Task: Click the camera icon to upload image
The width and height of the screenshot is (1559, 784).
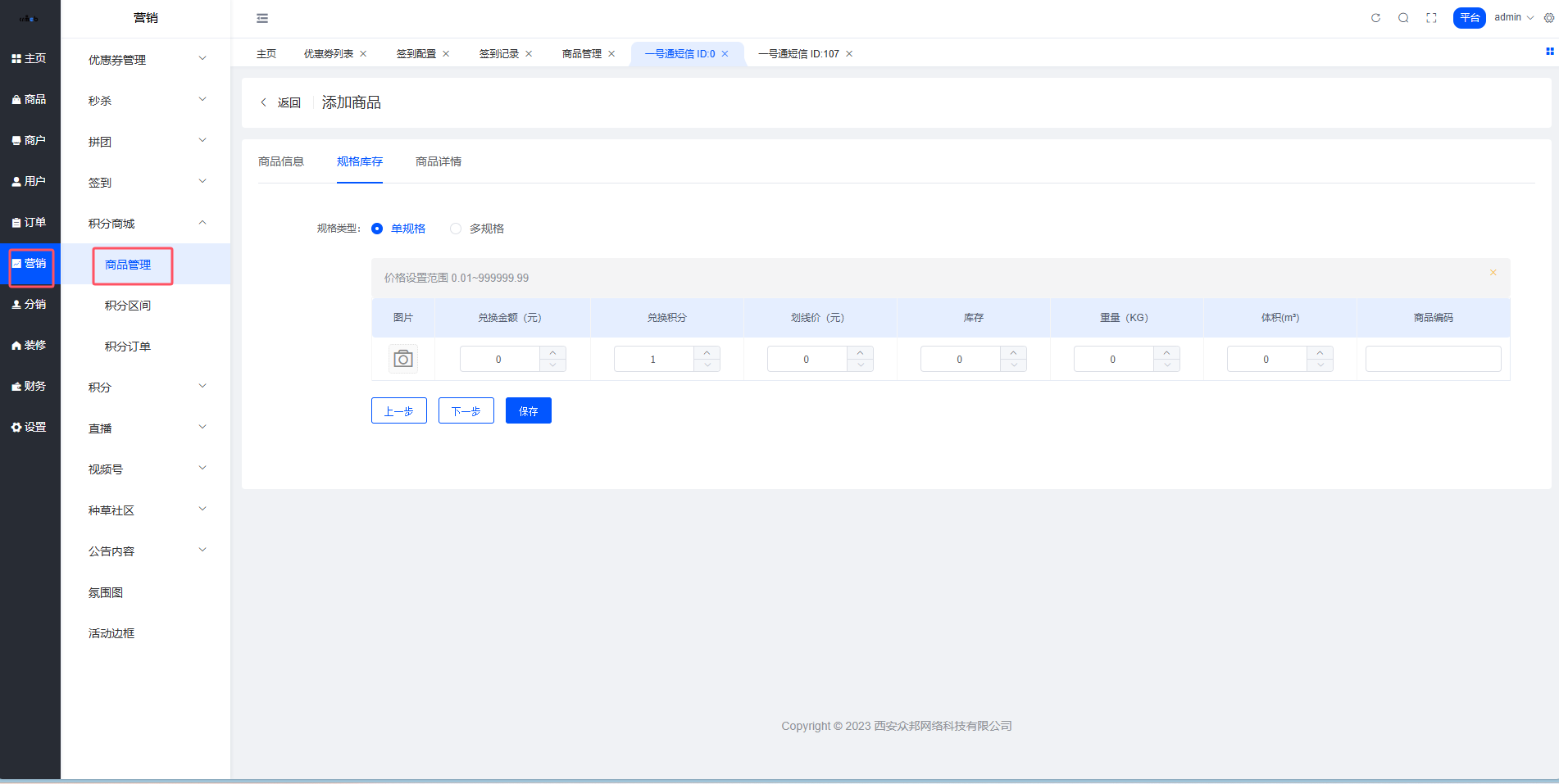Action: 402,359
